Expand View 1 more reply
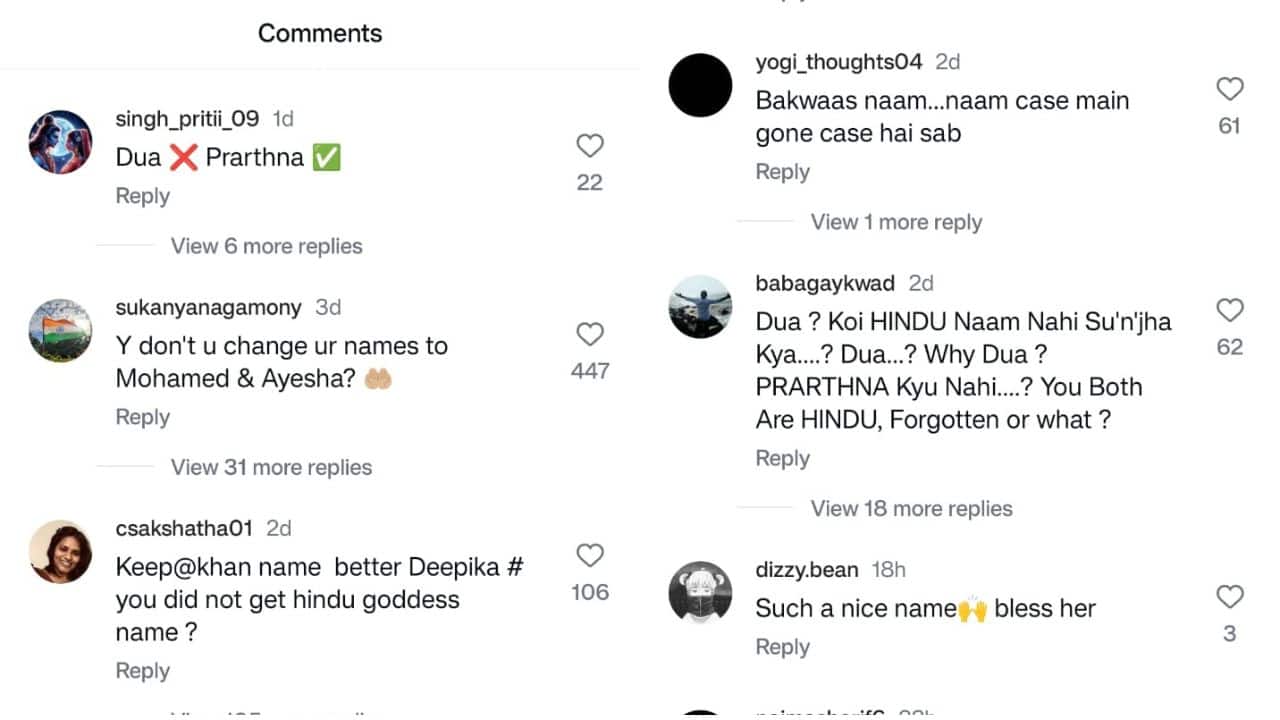The height and width of the screenshot is (720, 1280). coord(896,222)
